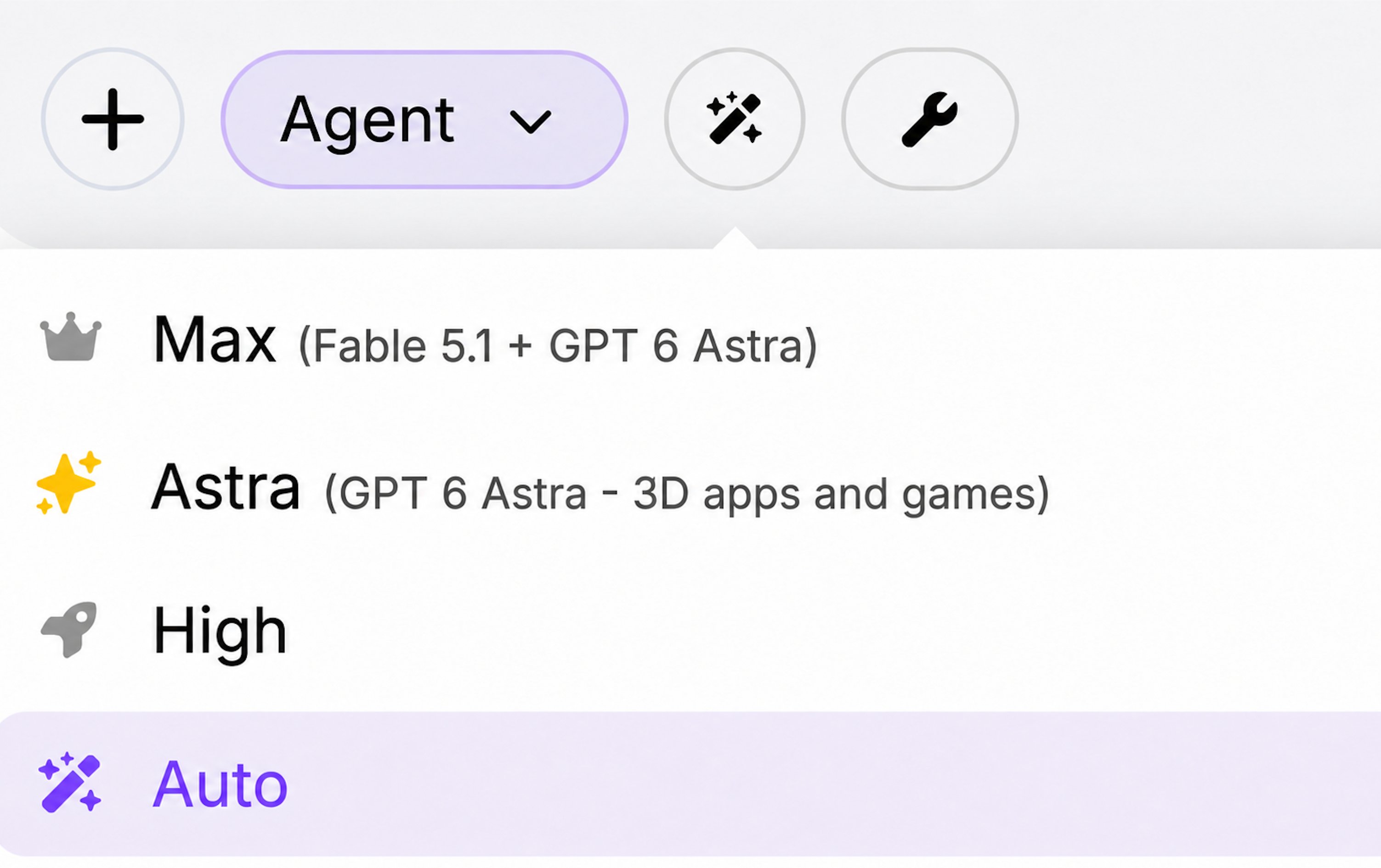Open the Agent mode dropdown
1381x868 pixels.
[424, 119]
